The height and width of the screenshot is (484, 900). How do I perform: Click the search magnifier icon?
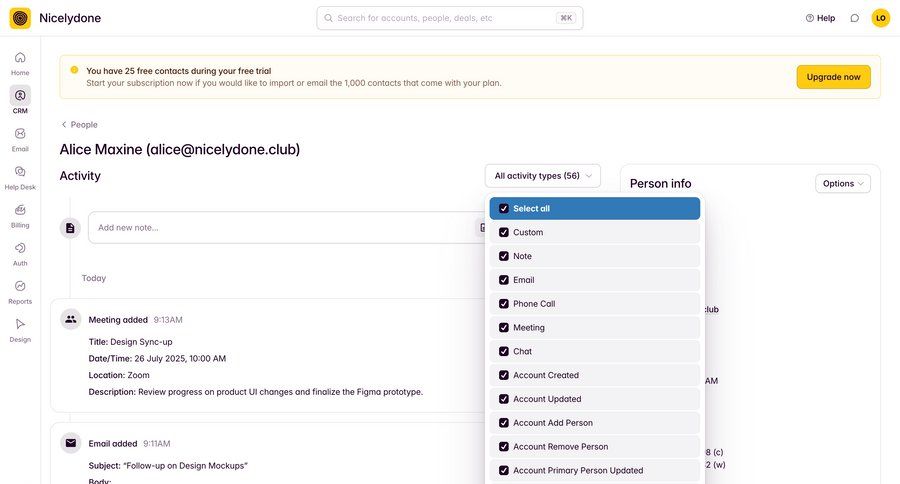tap(328, 18)
